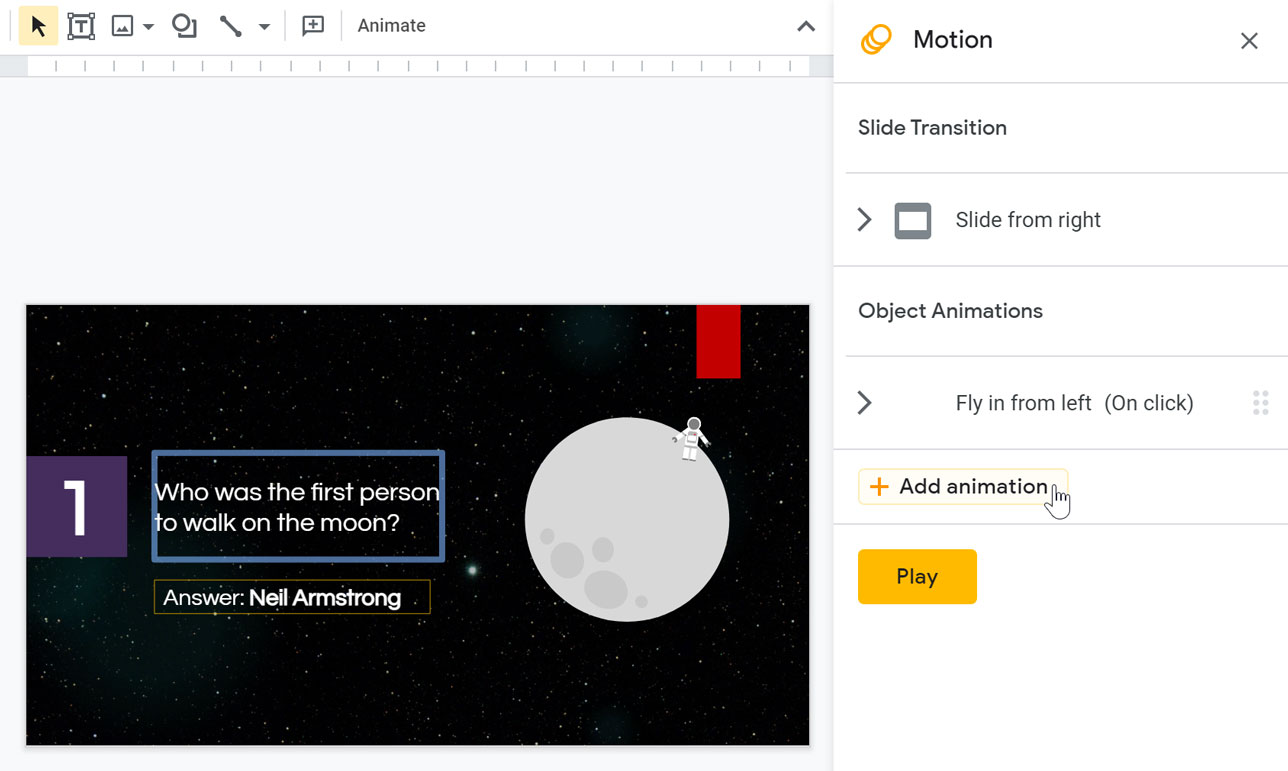Select the question text box on slide

pyautogui.click(x=297, y=505)
